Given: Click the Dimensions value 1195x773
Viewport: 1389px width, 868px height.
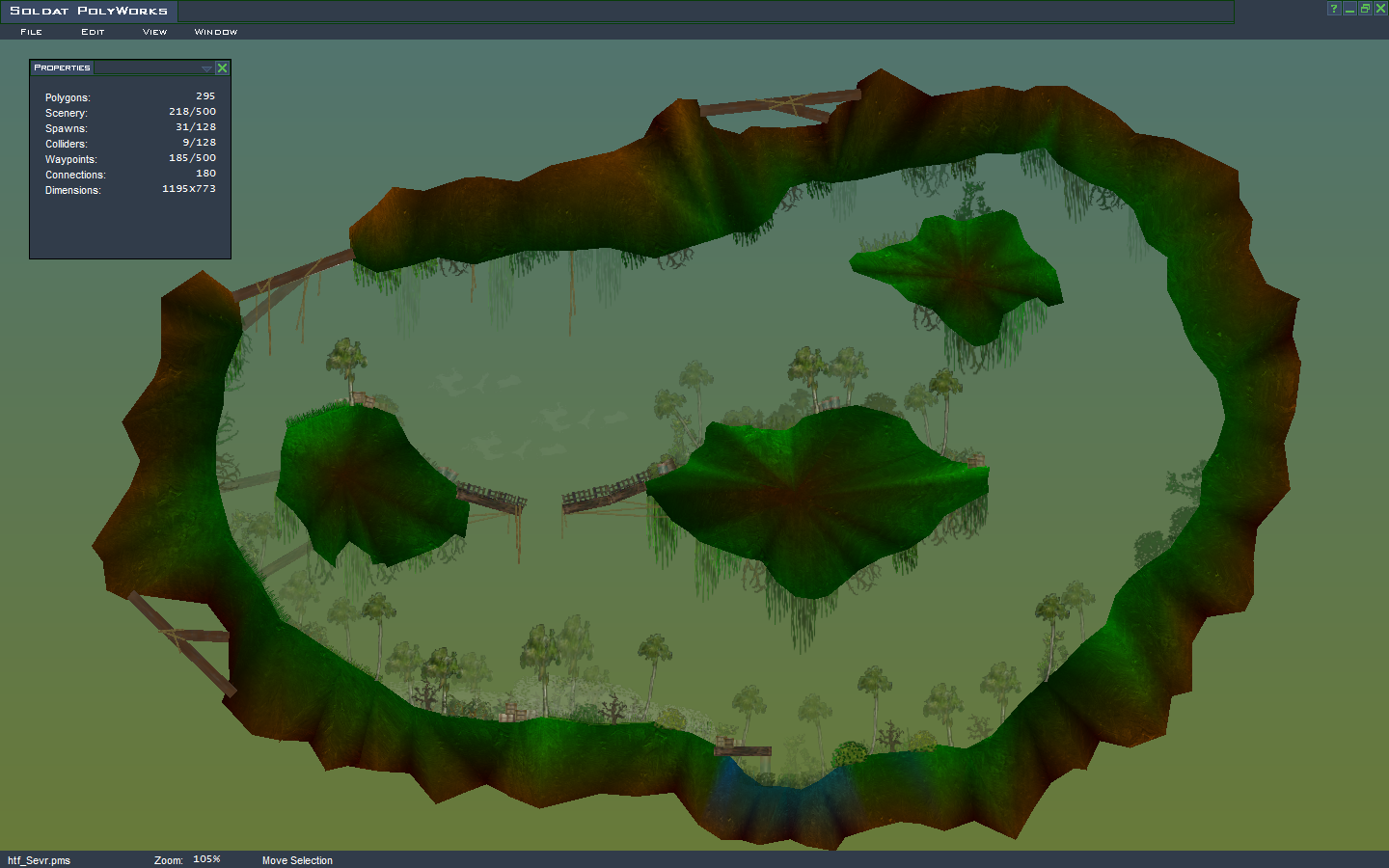Looking at the screenshot, I should [x=189, y=189].
